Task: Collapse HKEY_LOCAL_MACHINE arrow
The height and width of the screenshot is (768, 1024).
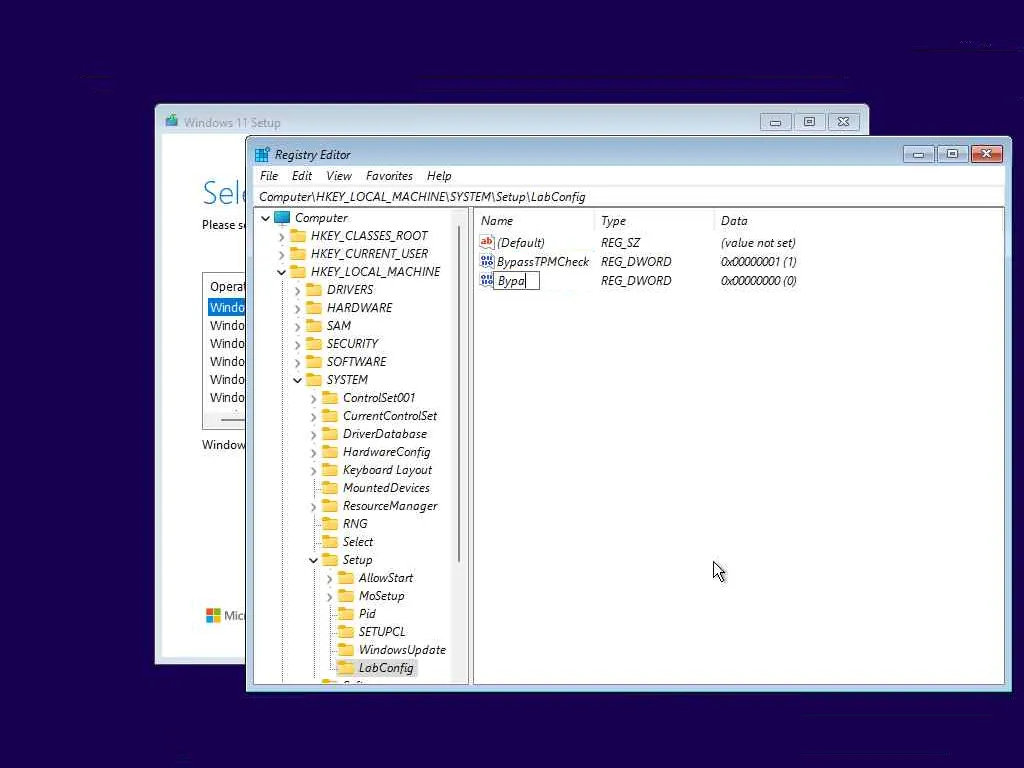Action: pyautogui.click(x=281, y=272)
